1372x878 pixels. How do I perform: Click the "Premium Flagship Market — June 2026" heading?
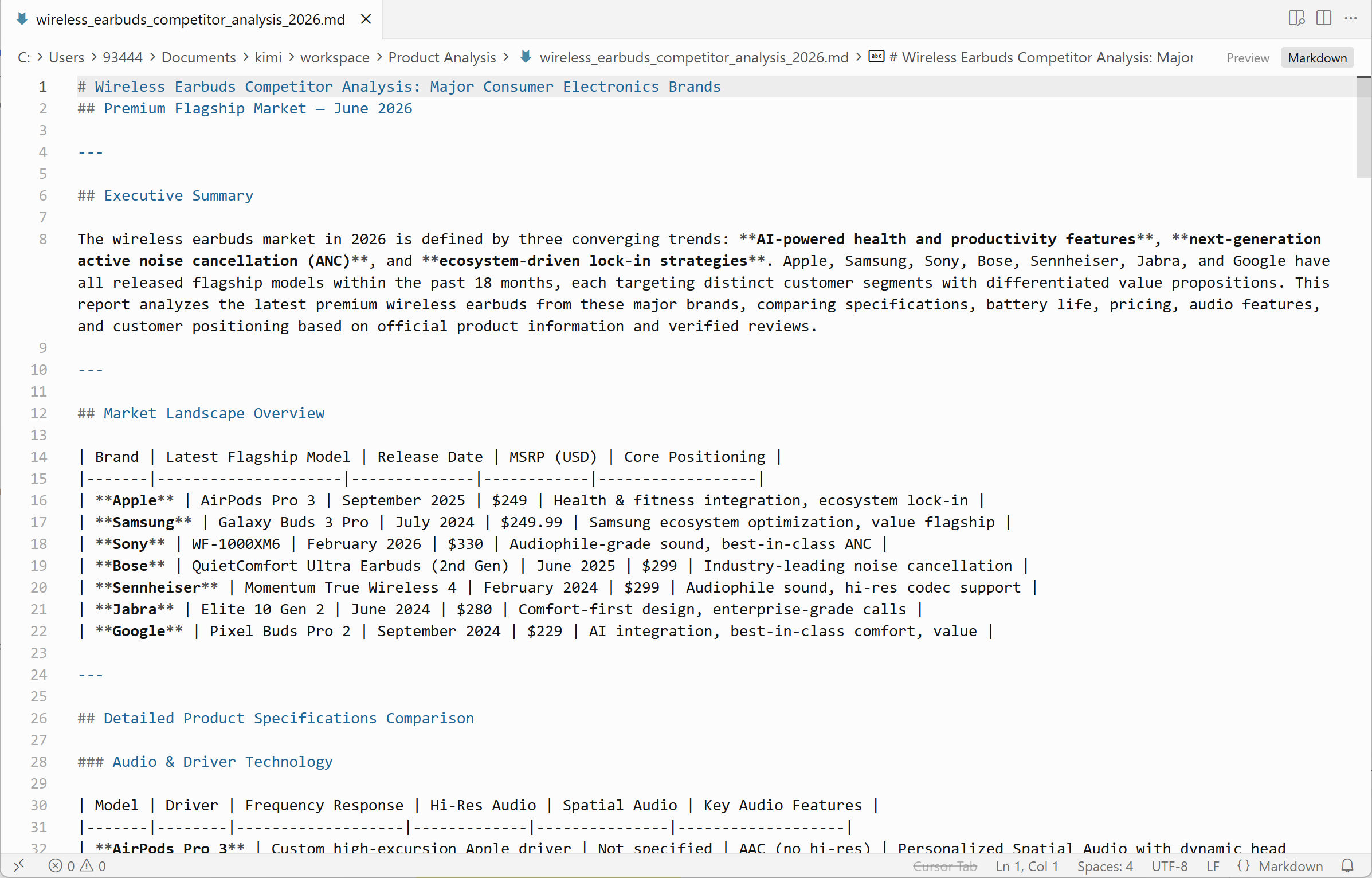[258, 108]
